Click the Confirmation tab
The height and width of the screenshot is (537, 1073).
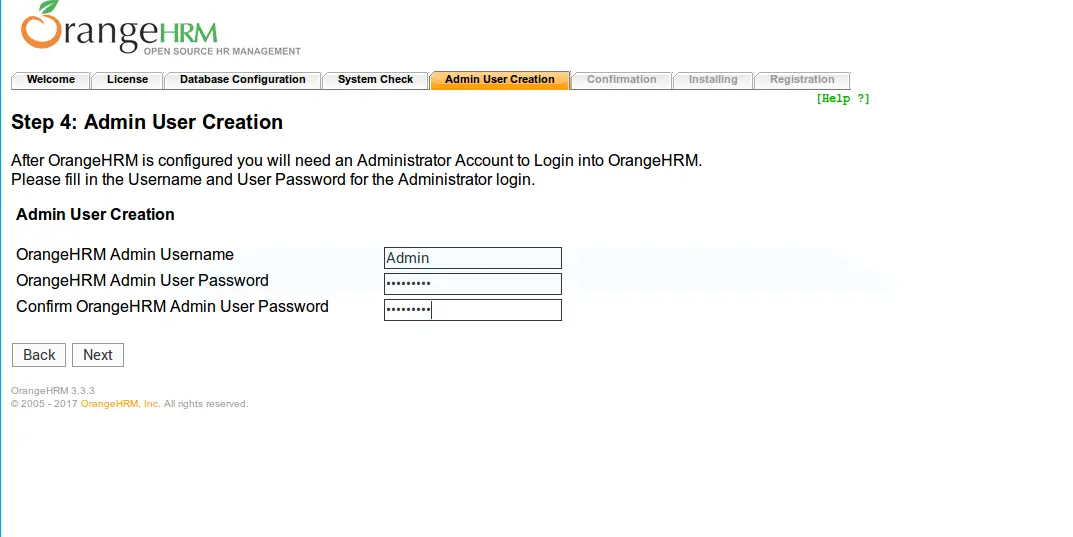(x=621, y=79)
